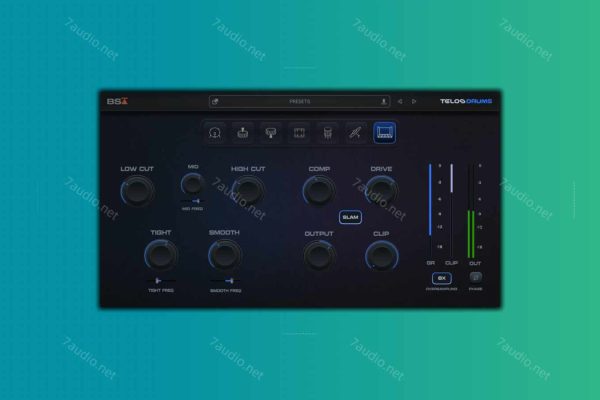Select the snare drum mode icon
Screen dimensions: 600x400
(243, 133)
